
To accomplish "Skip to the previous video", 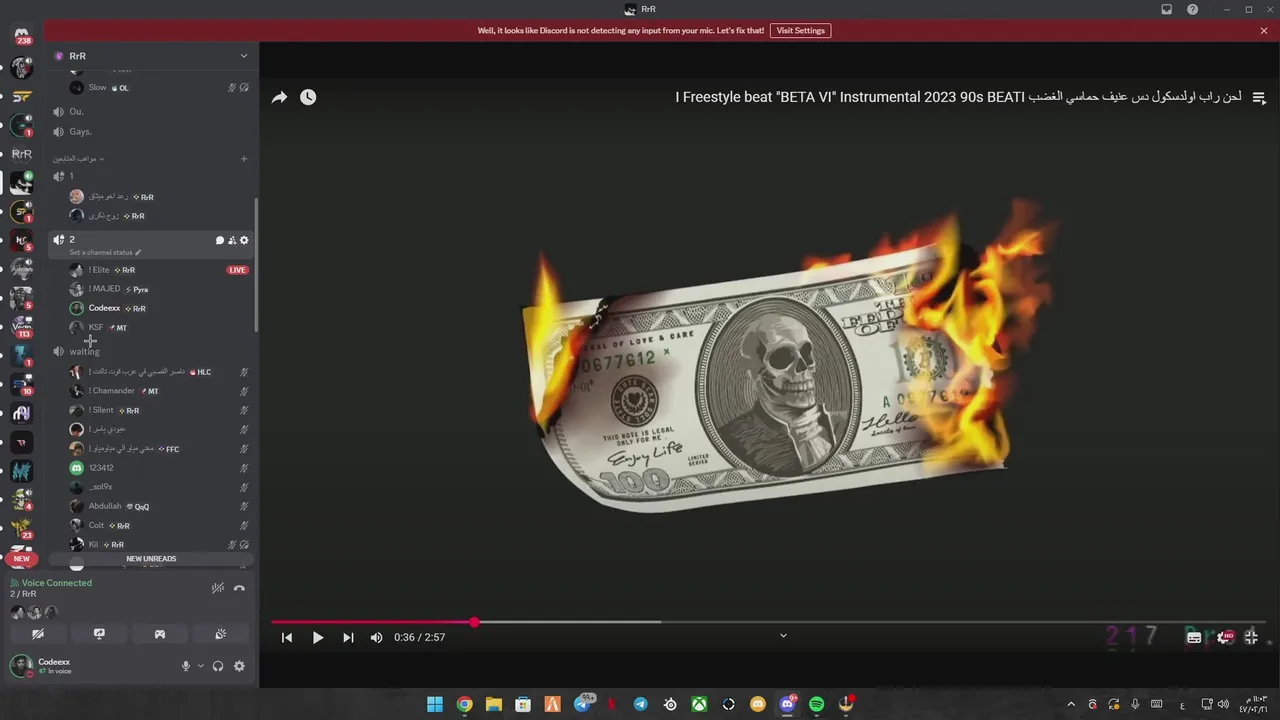I will coord(287,637).
